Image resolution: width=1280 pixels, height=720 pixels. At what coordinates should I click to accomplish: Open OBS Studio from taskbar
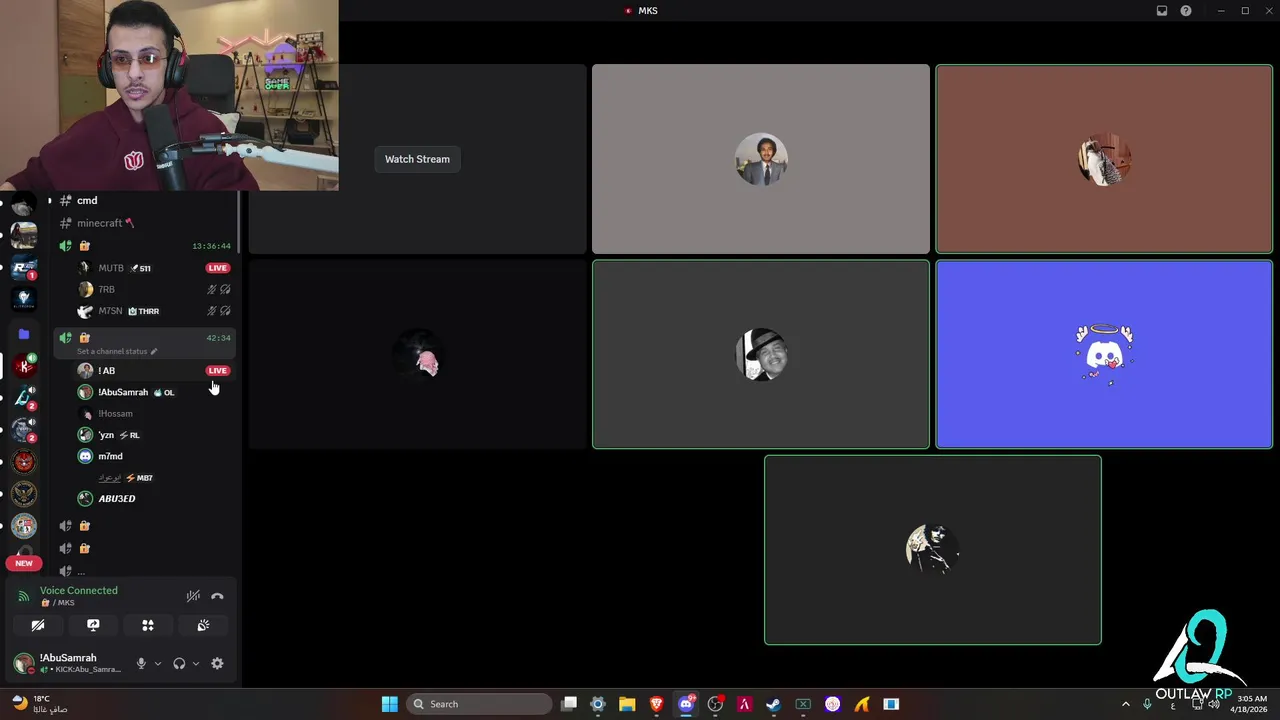click(x=715, y=704)
